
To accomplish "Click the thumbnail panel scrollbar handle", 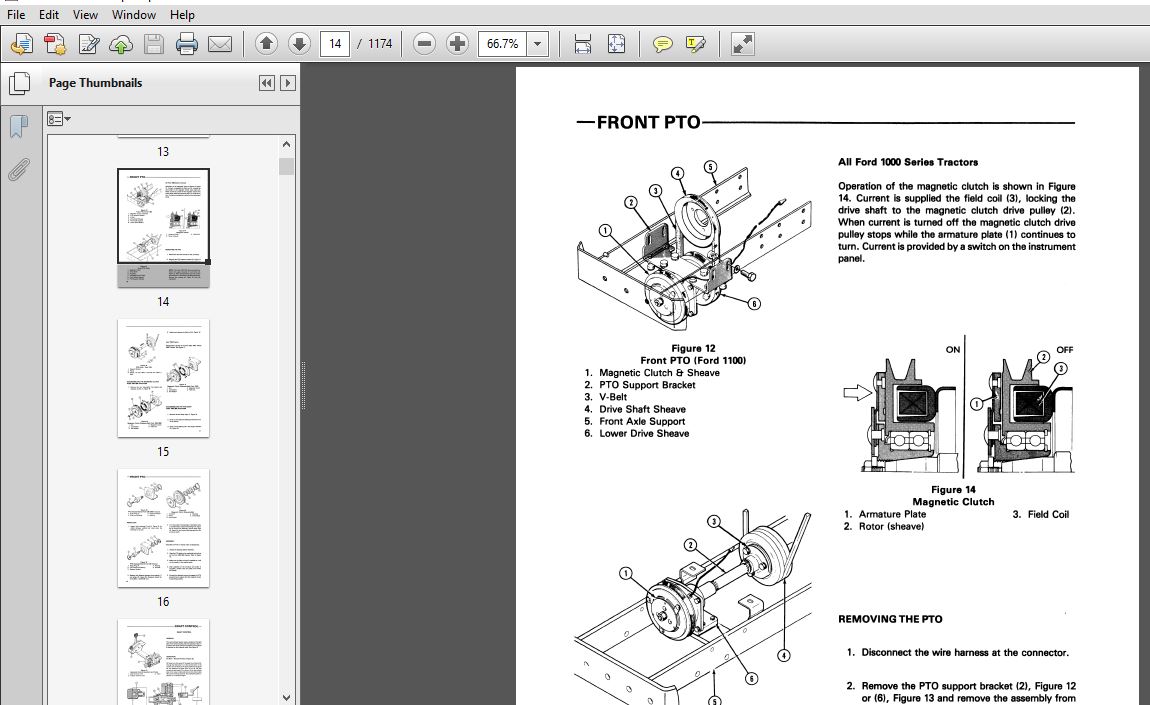I will point(286,167).
